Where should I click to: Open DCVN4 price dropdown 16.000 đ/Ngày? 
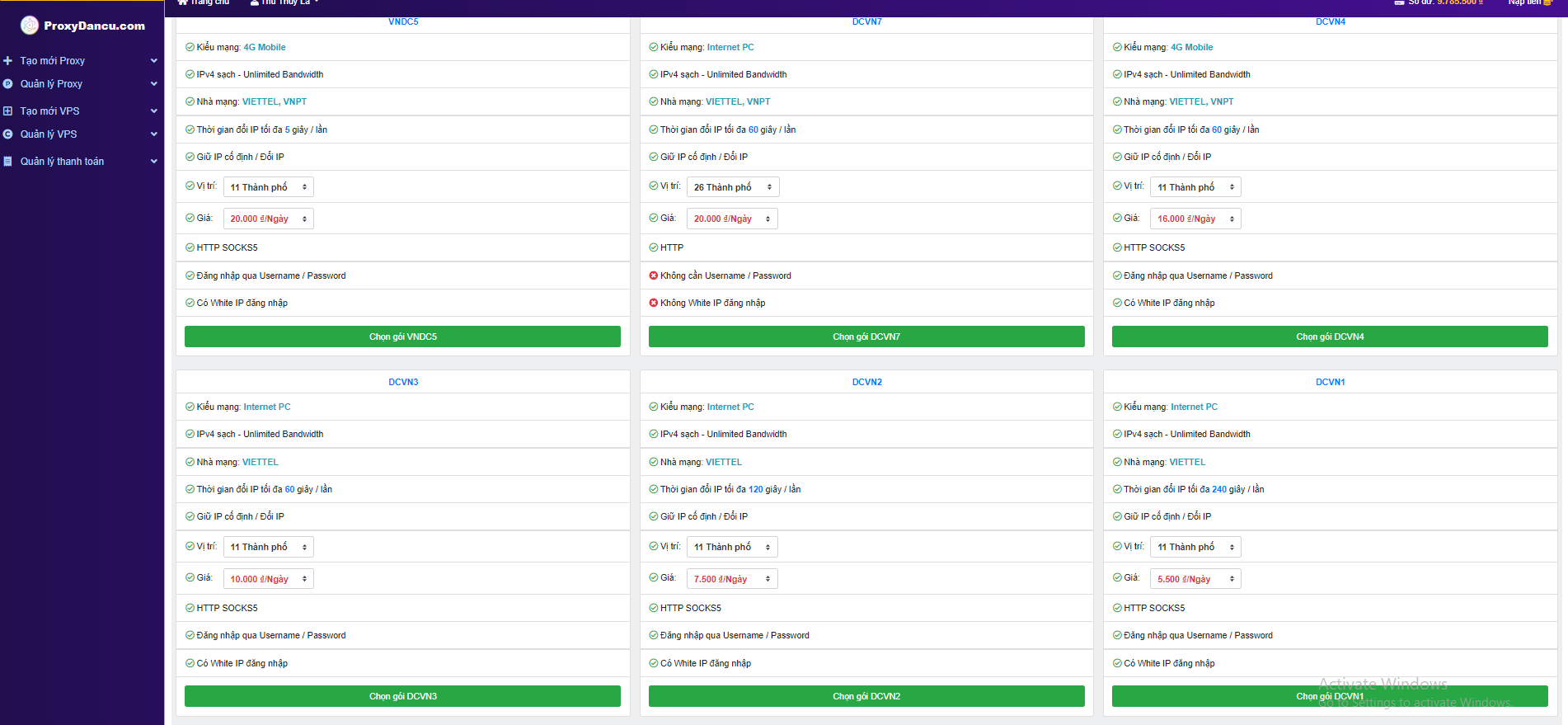click(1195, 219)
